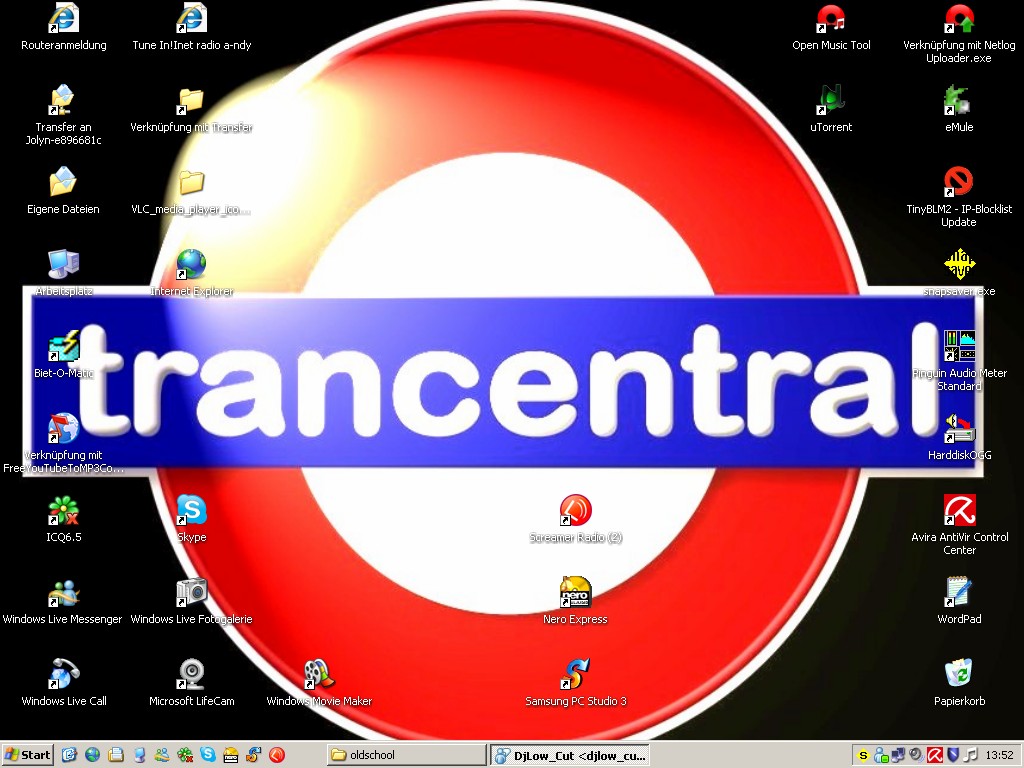Launch Windows Movie Maker shortcut

point(319,675)
